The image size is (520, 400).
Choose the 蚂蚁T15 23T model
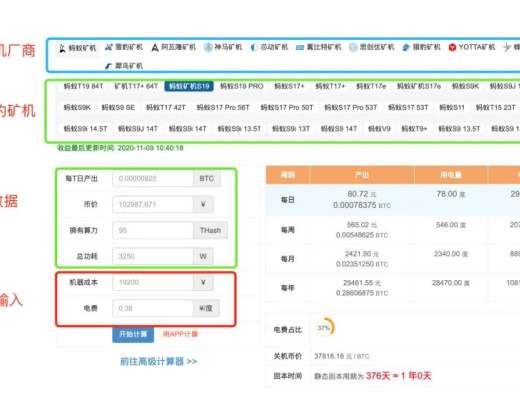click(x=496, y=108)
